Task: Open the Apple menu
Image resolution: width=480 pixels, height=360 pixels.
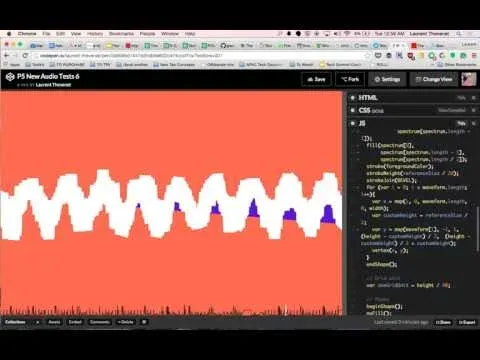Action: click(x=9, y=34)
